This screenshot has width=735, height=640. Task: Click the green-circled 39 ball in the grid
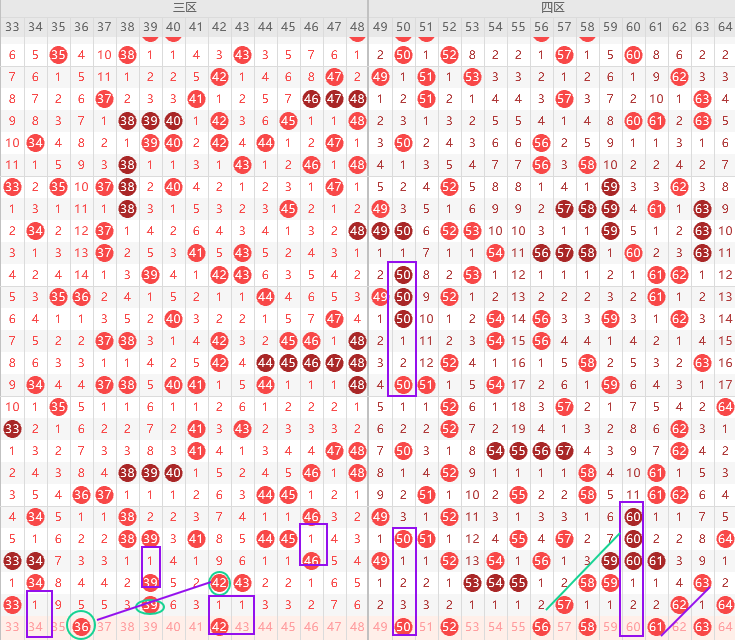coord(151,604)
